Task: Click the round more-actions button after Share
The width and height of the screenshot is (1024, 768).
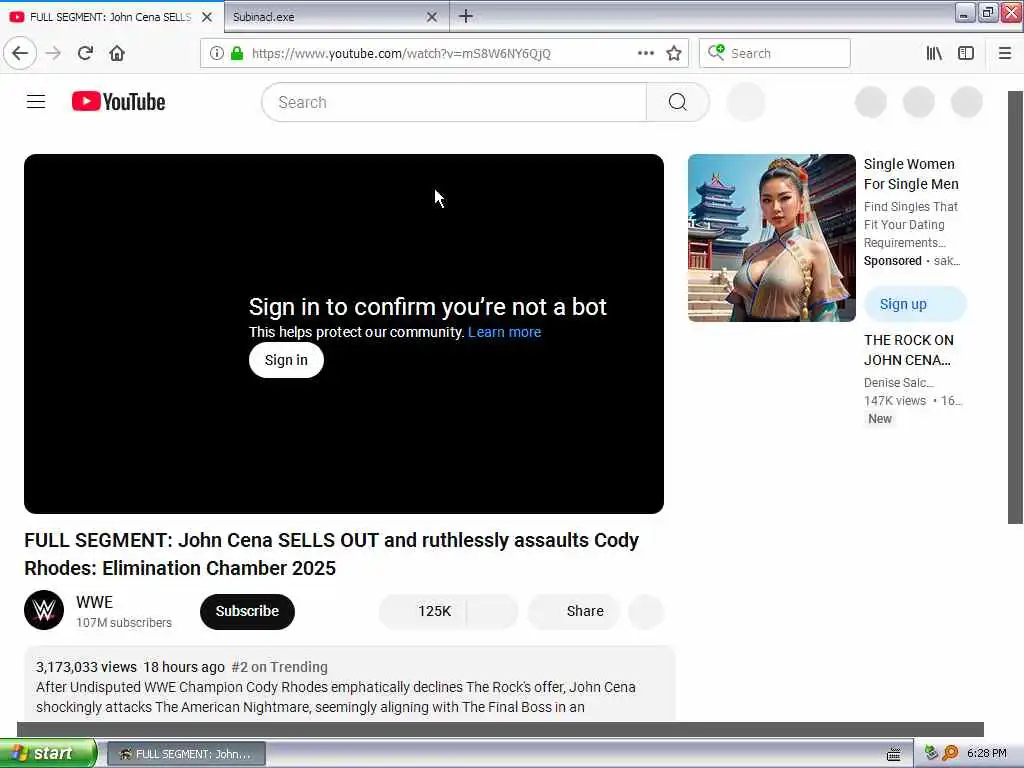Action: point(646,612)
